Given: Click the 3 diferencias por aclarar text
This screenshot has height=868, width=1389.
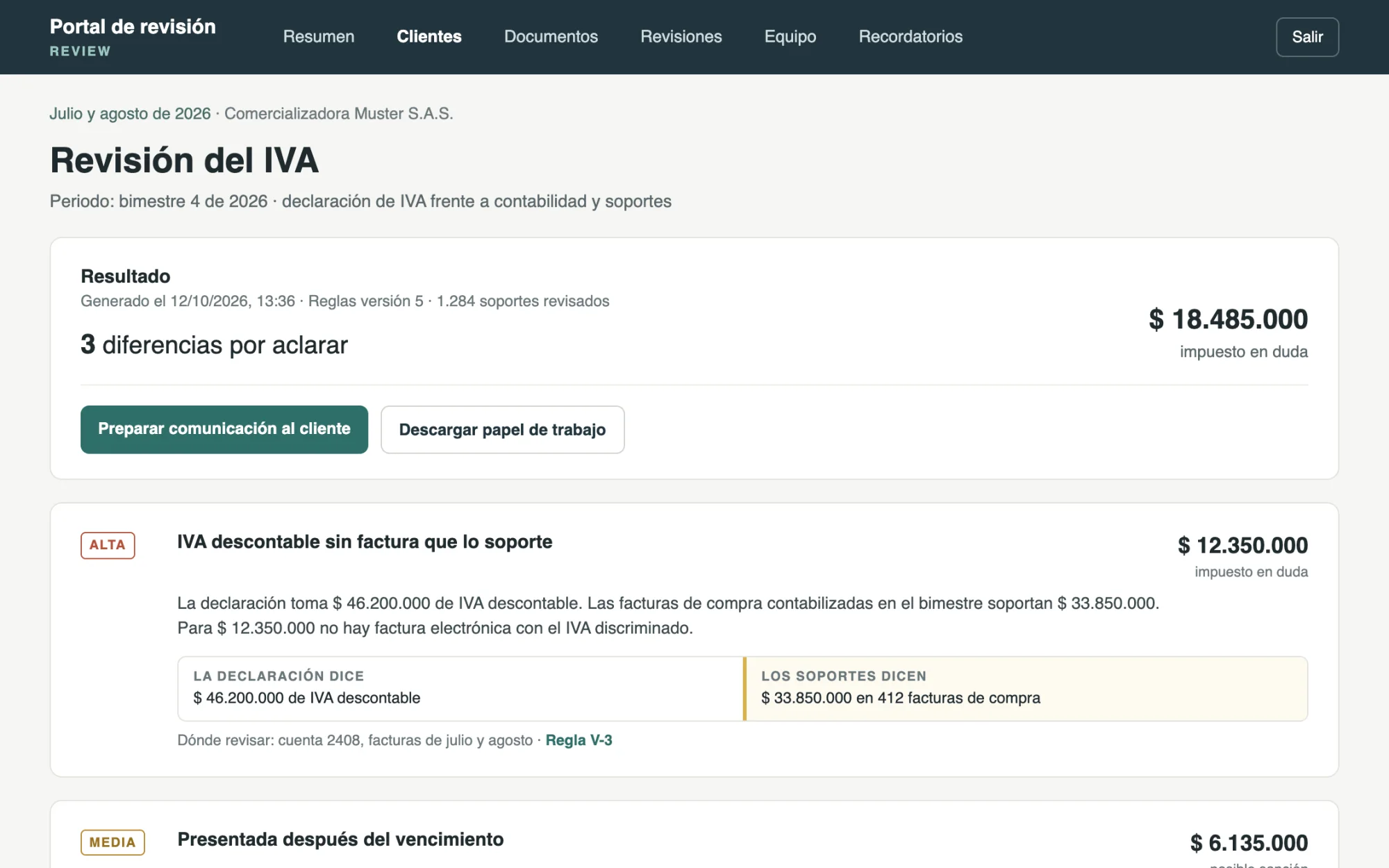Looking at the screenshot, I should 214,345.
